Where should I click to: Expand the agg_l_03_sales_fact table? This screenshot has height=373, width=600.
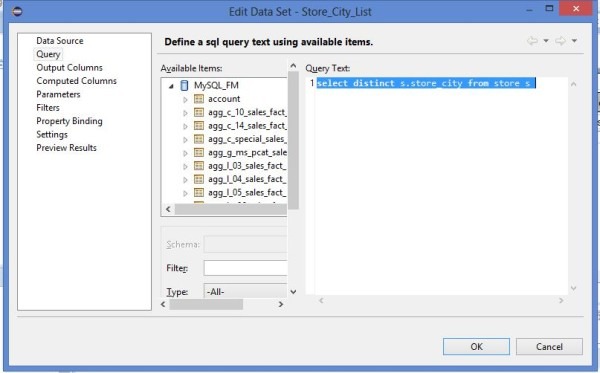[185, 167]
